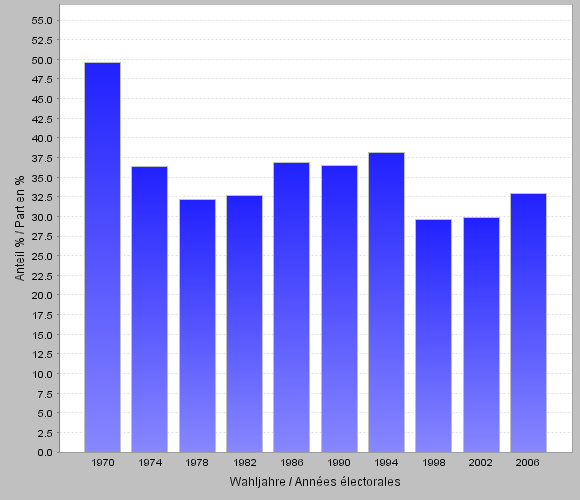This screenshot has height=500, width=580.
Task: Click the 55.0 y-axis tick label
Action: (42, 21)
